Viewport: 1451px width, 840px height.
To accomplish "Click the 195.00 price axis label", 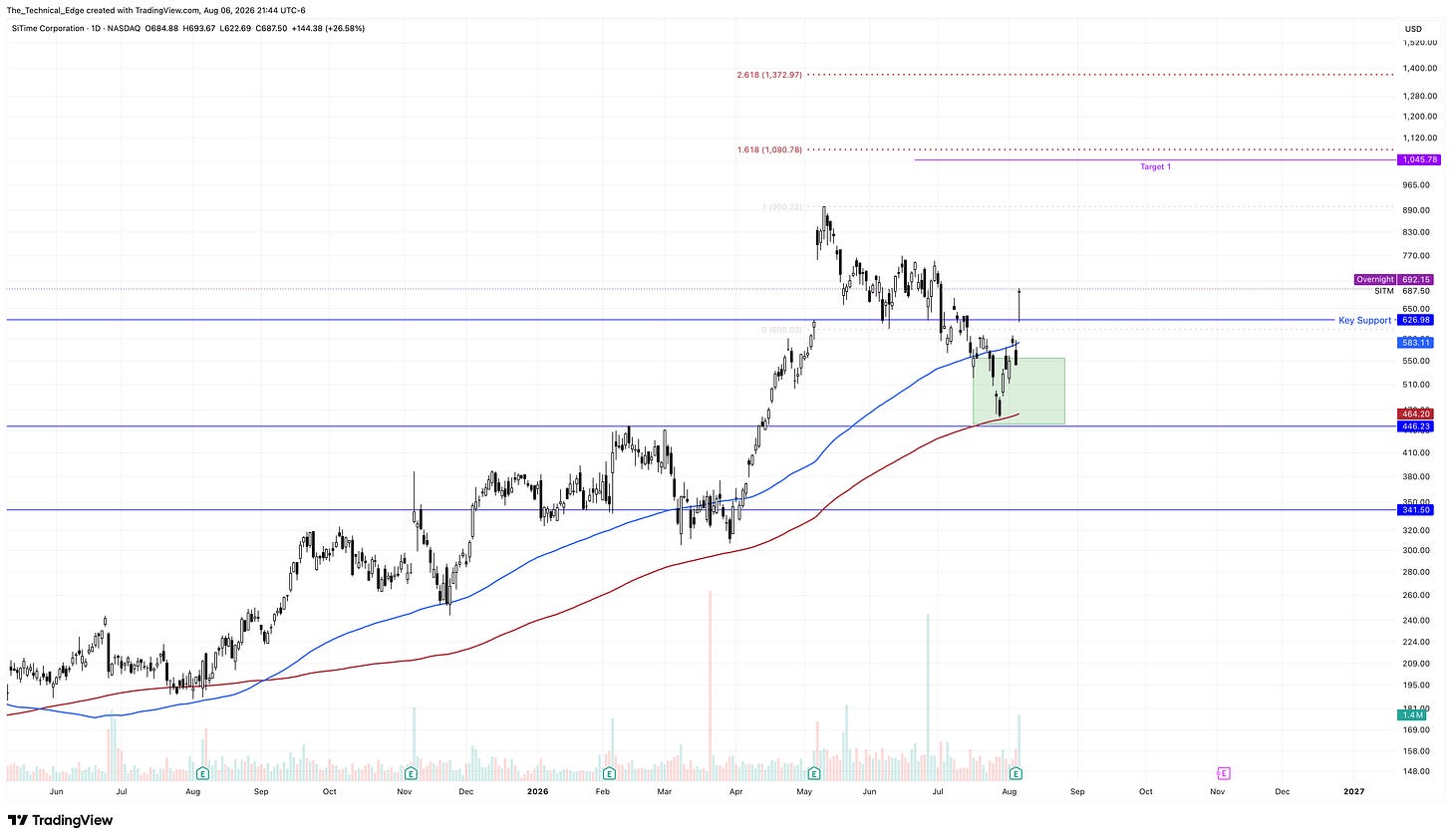I will pyautogui.click(x=1416, y=685).
